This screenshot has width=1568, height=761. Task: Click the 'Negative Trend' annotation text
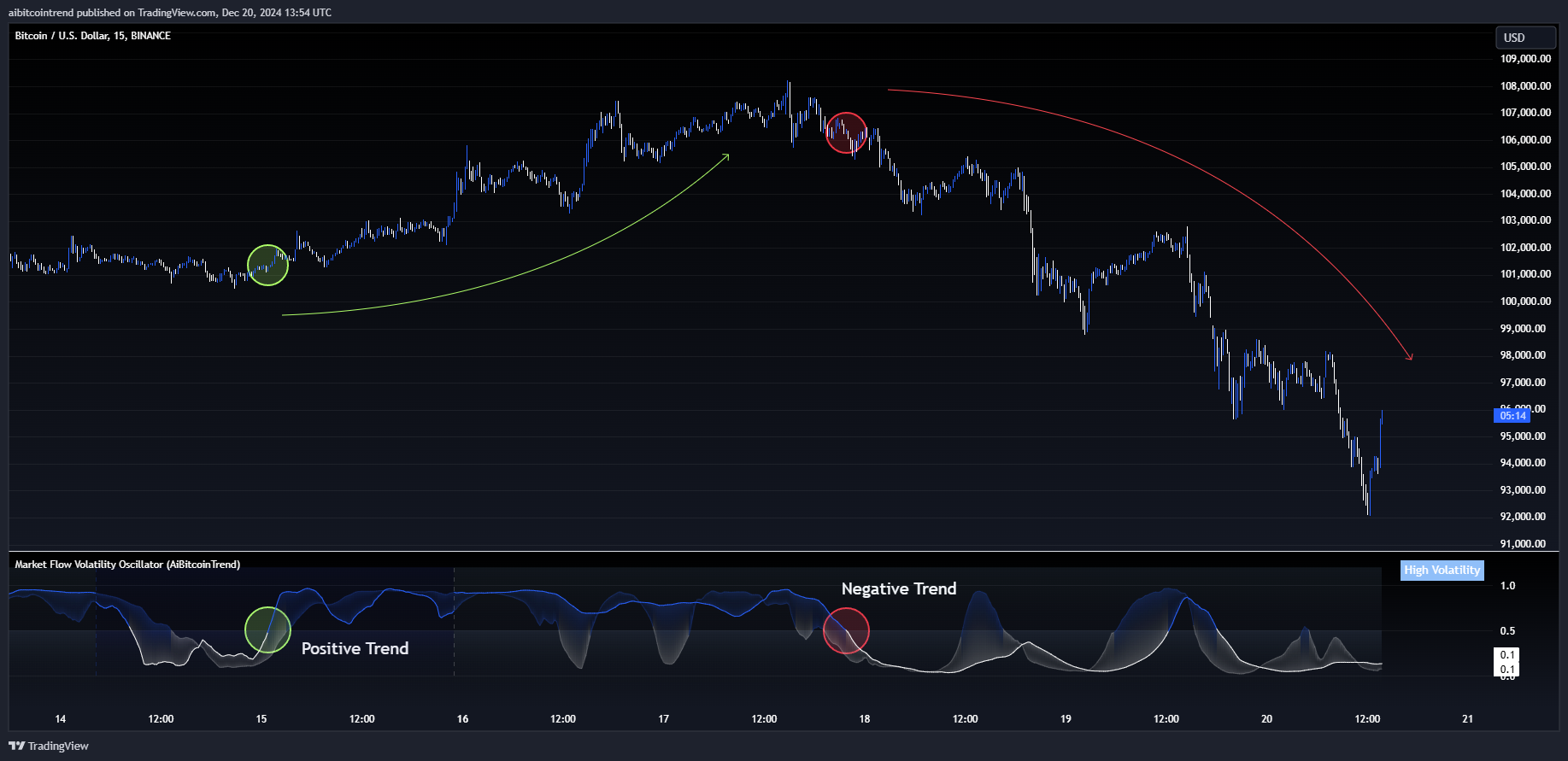click(899, 588)
